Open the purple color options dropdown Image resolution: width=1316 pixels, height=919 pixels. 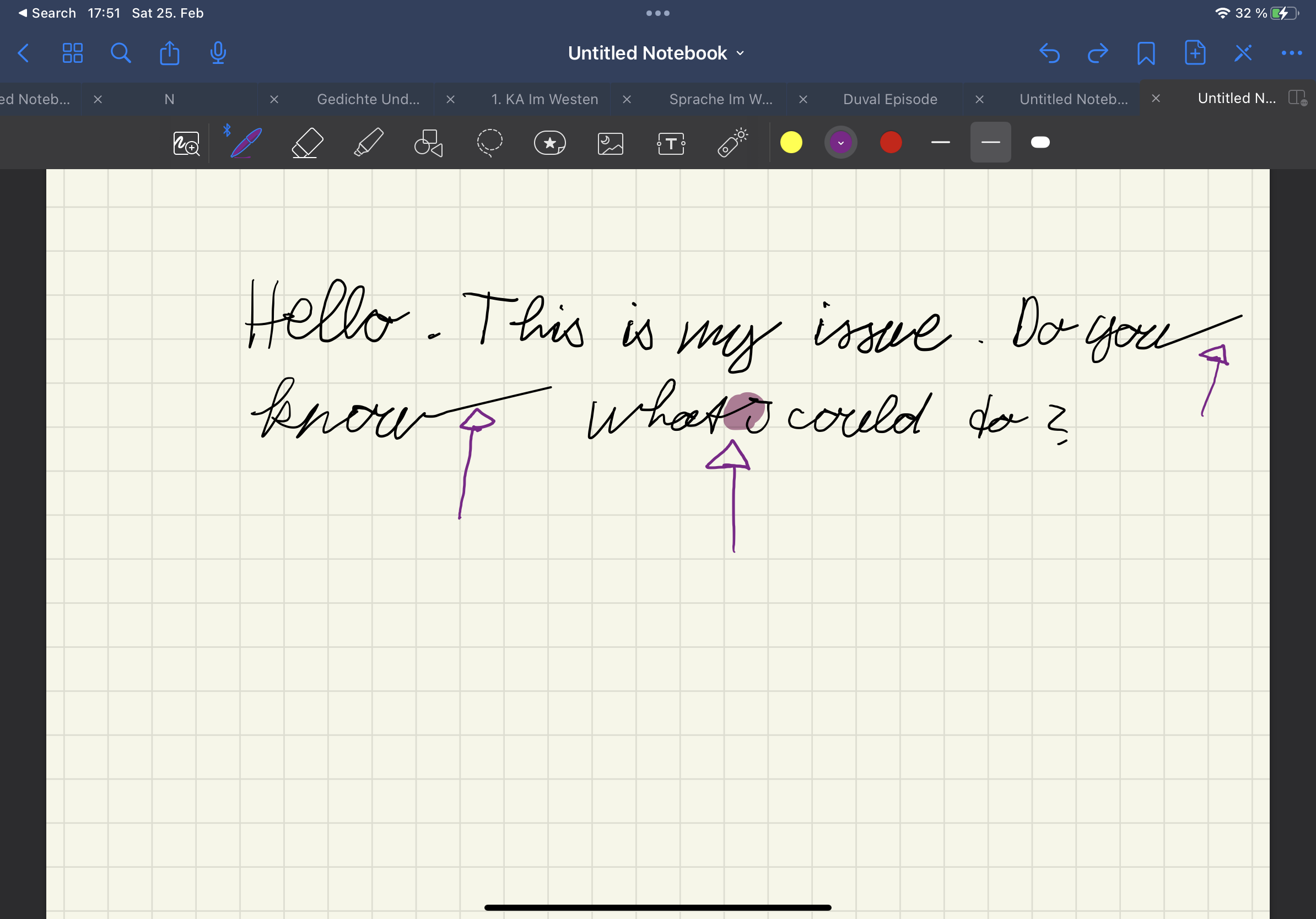pos(840,143)
